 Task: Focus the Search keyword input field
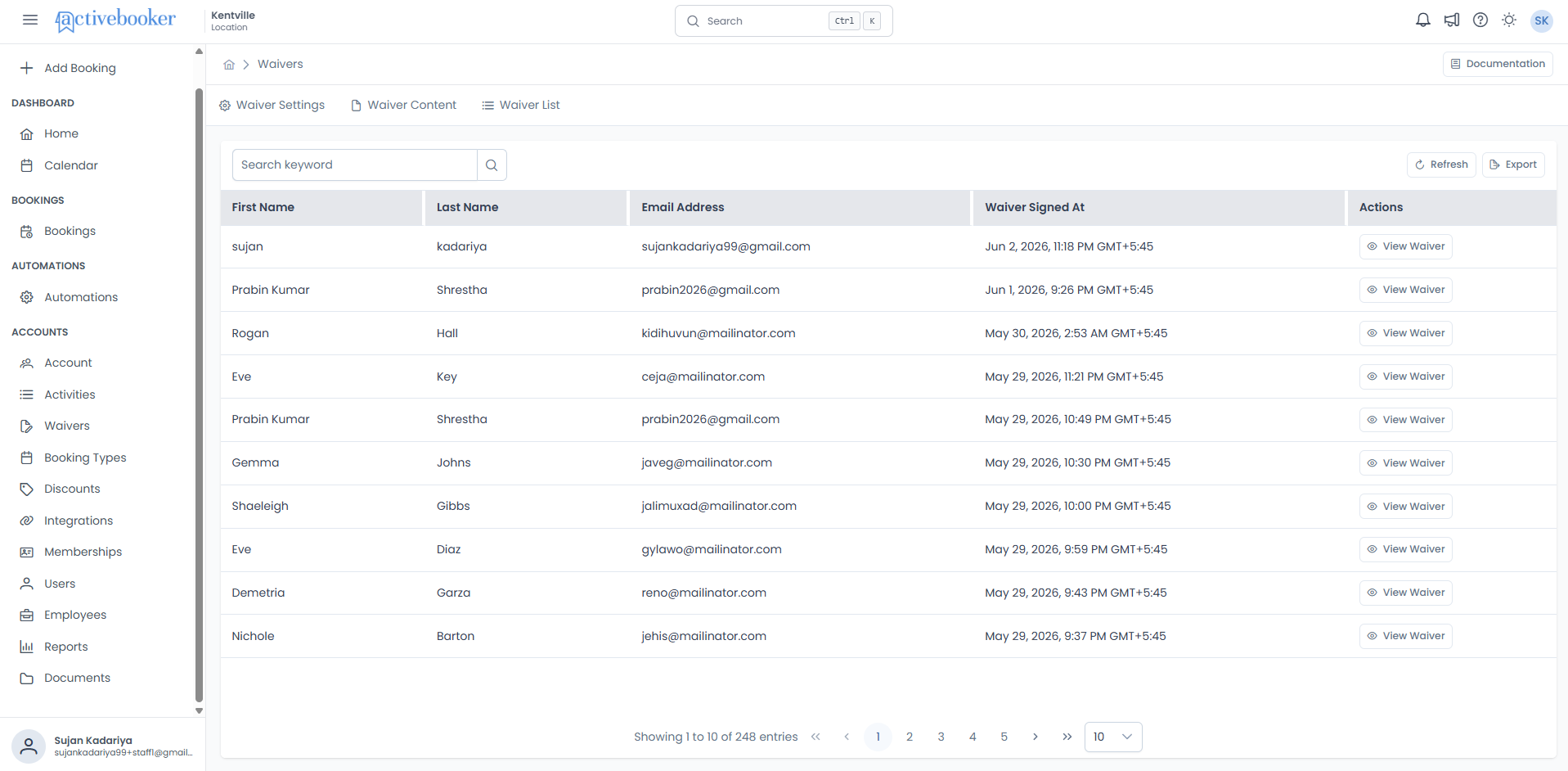355,165
